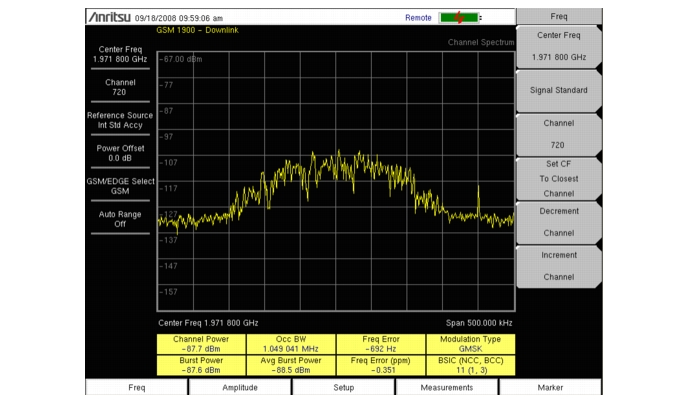This screenshot has height=402, width=689.
Task: Open the Center Freq softkey
Action: click(558, 46)
